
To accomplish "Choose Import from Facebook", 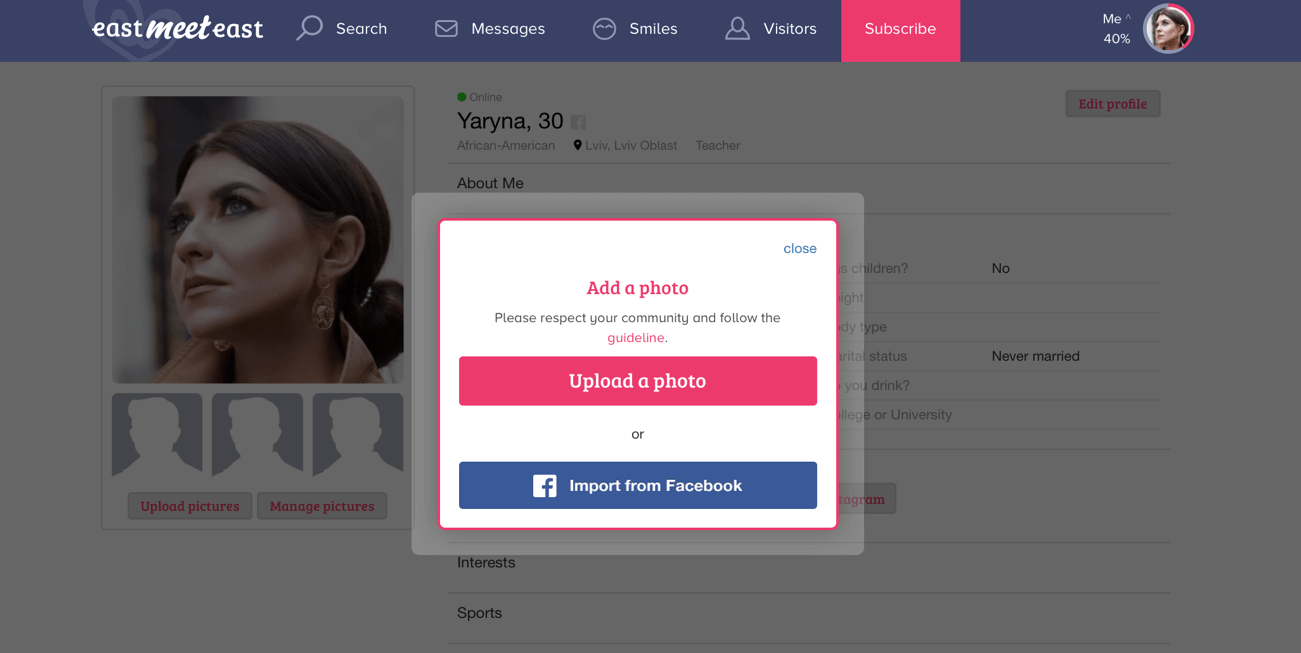I will tap(638, 485).
